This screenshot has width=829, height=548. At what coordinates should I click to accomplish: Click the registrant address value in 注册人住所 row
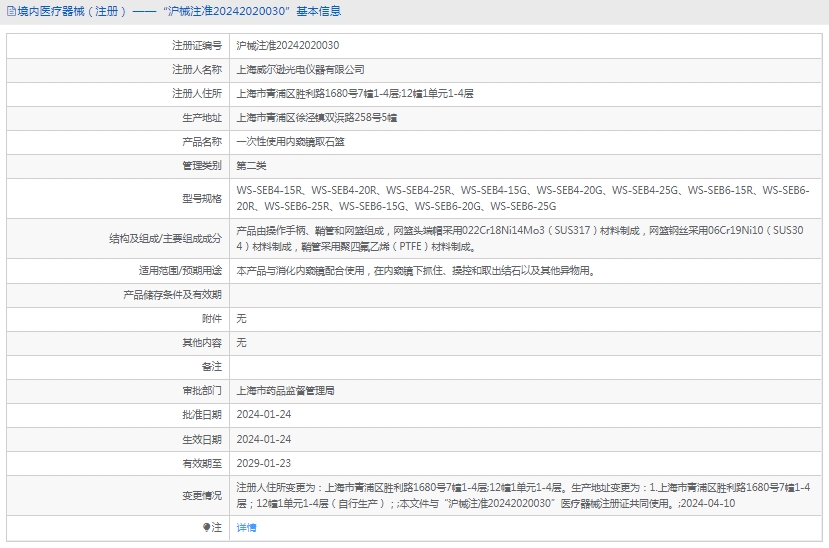(x=354, y=93)
